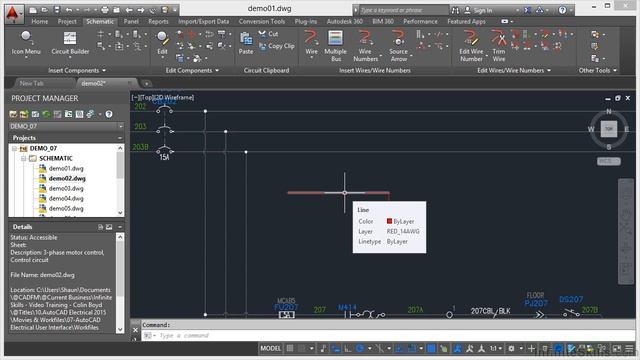Viewport: 640px width, 360px height.
Task: Select the Edit component tool
Action: click(x=162, y=44)
